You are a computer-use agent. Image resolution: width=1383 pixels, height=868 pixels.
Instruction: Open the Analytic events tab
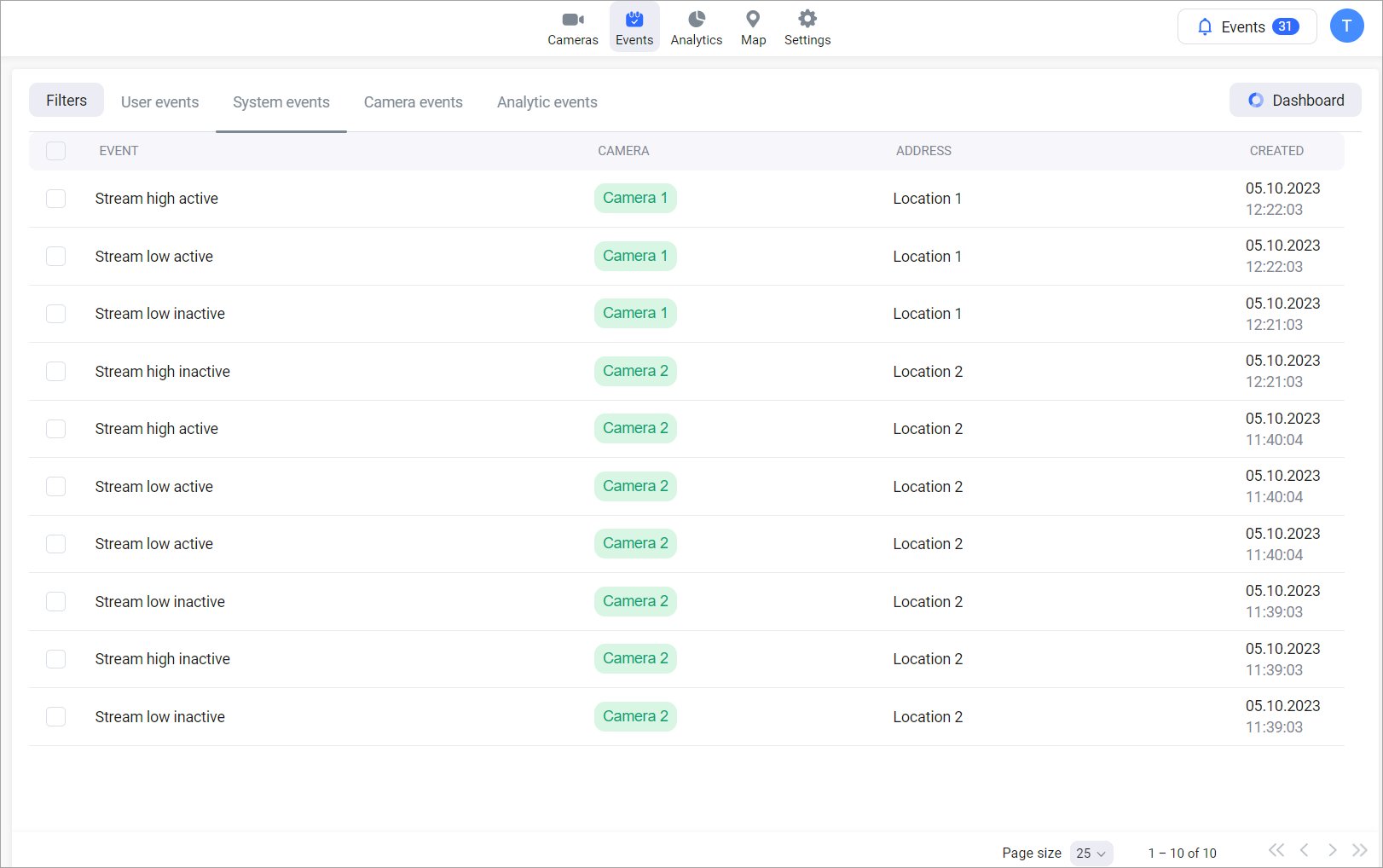pyautogui.click(x=547, y=102)
